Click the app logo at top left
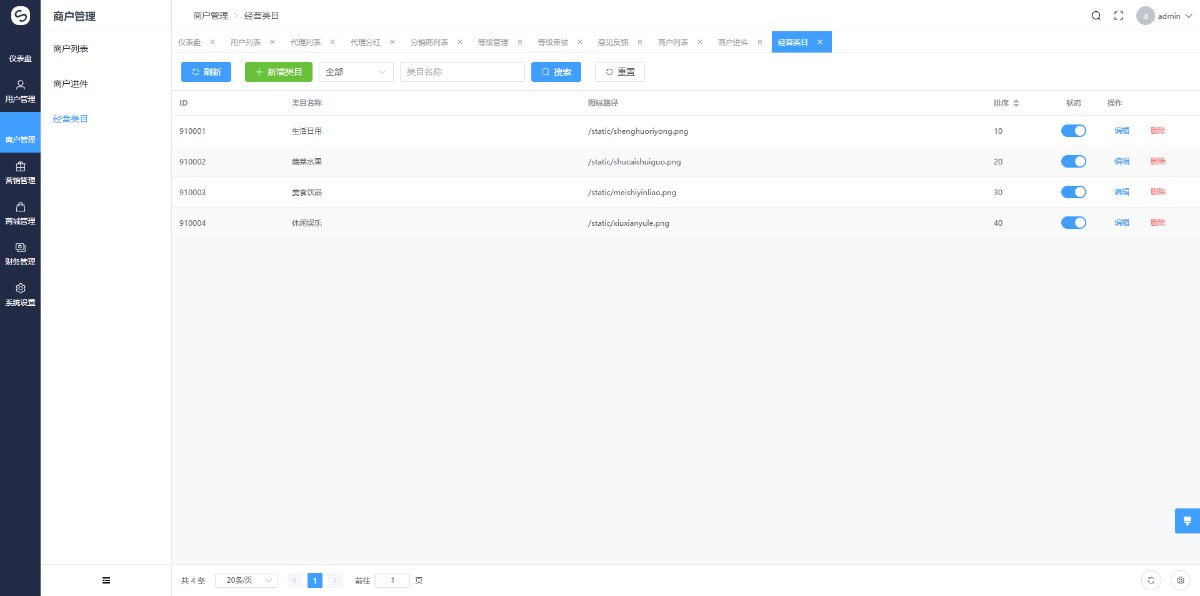The width and height of the screenshot is (1200, 596). pos(20,16)
